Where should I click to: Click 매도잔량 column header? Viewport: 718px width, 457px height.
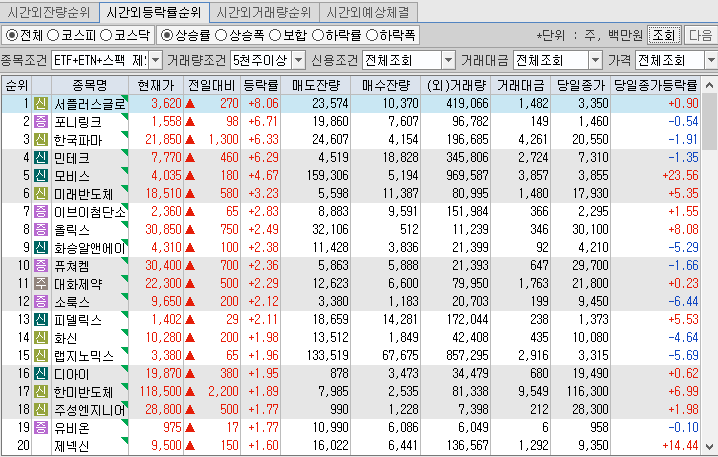316,86
